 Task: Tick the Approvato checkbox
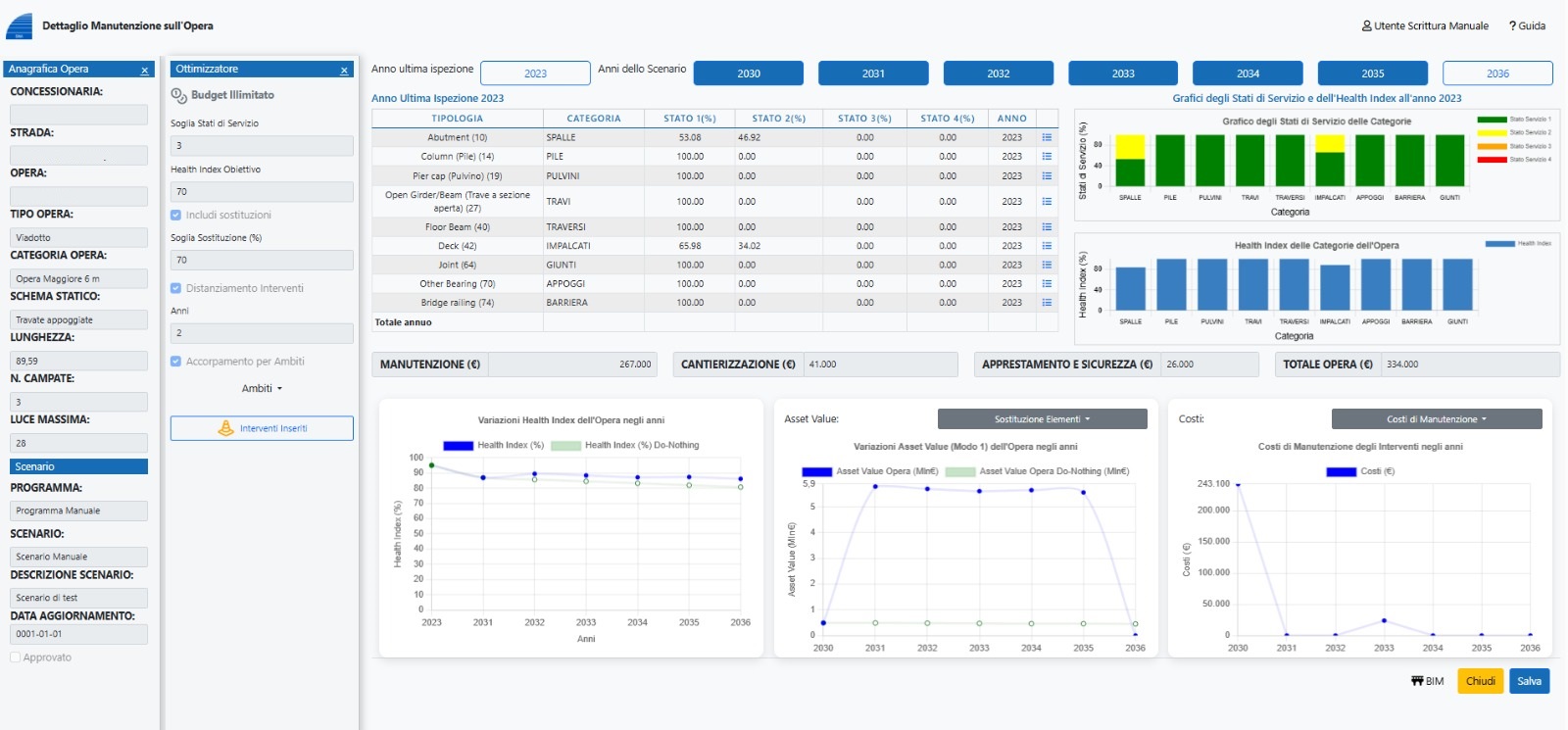point(16,657)
